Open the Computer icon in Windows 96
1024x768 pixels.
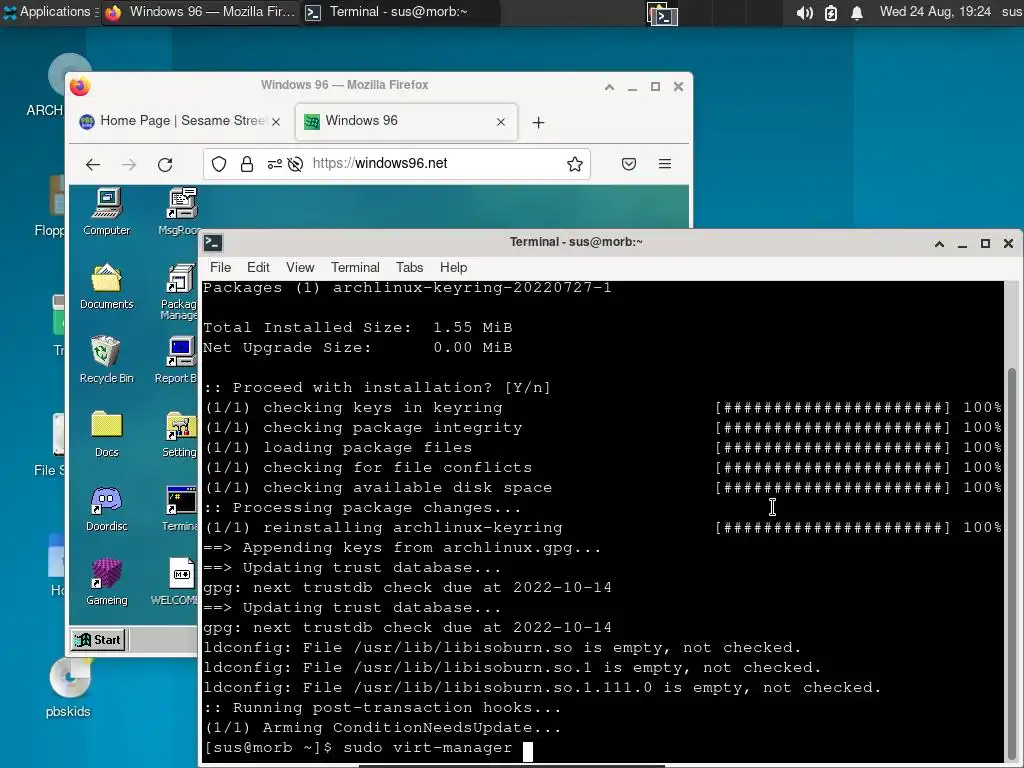[x=106, y=212]
